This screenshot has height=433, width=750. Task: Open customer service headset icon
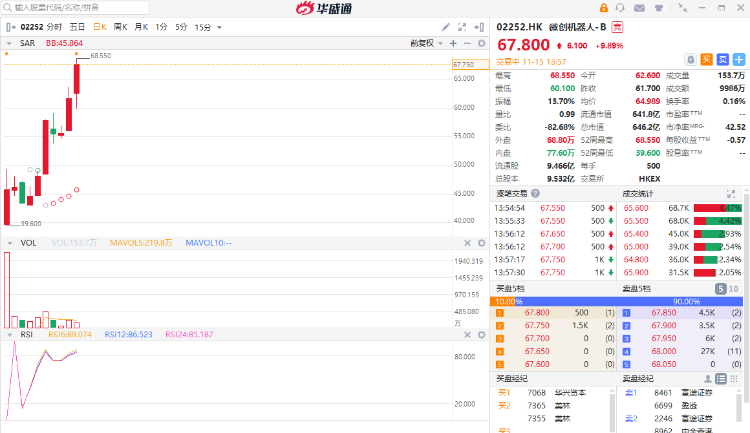click(x=621, y=7)
